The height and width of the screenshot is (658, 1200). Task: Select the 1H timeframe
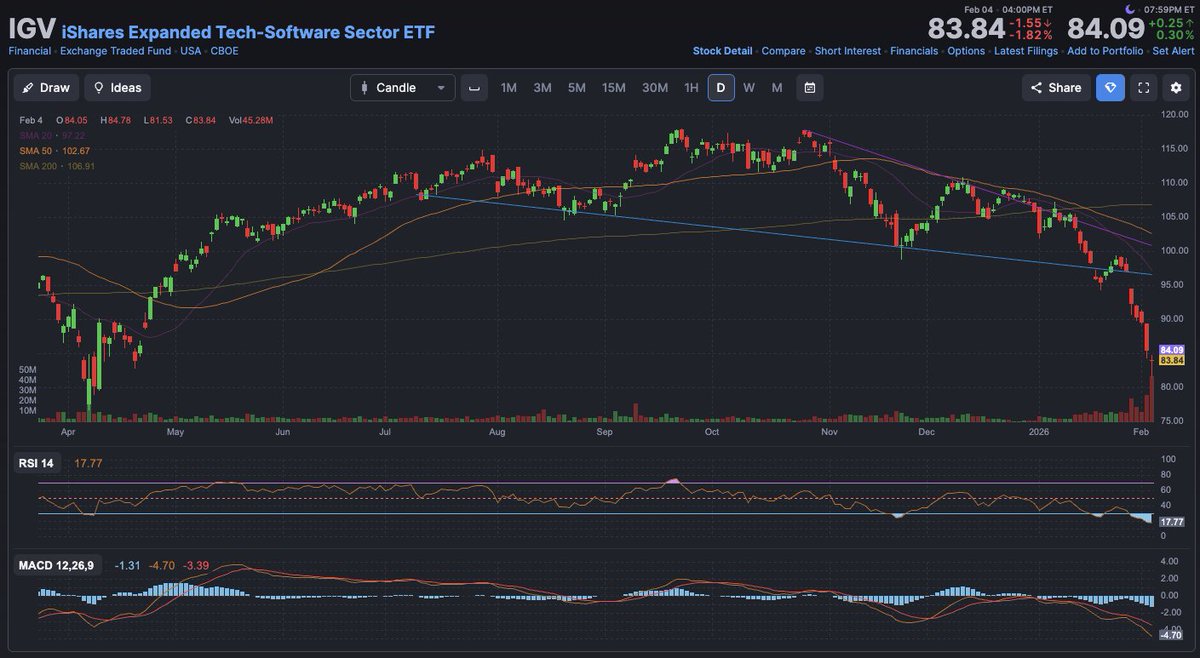(x=691, y=87)
